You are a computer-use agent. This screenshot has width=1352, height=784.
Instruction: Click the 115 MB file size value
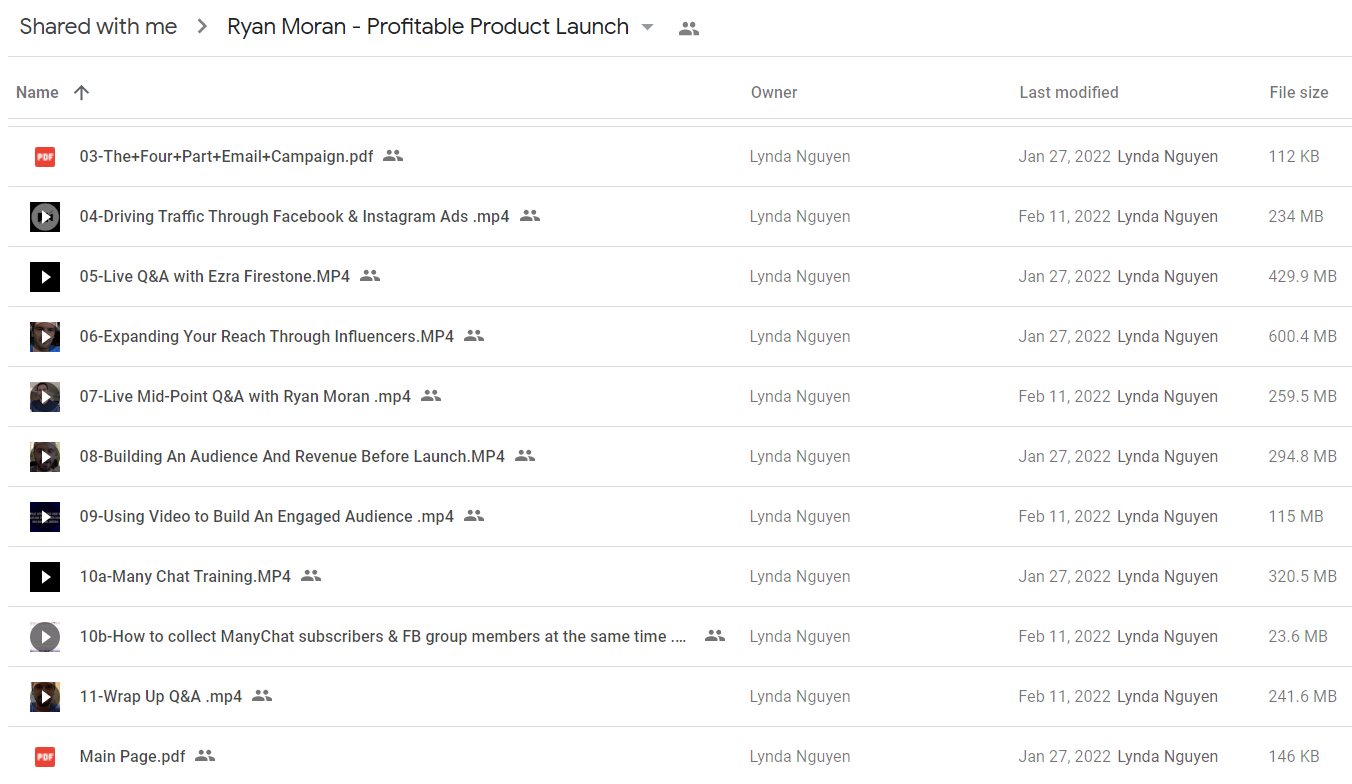tap(1296, 516)
